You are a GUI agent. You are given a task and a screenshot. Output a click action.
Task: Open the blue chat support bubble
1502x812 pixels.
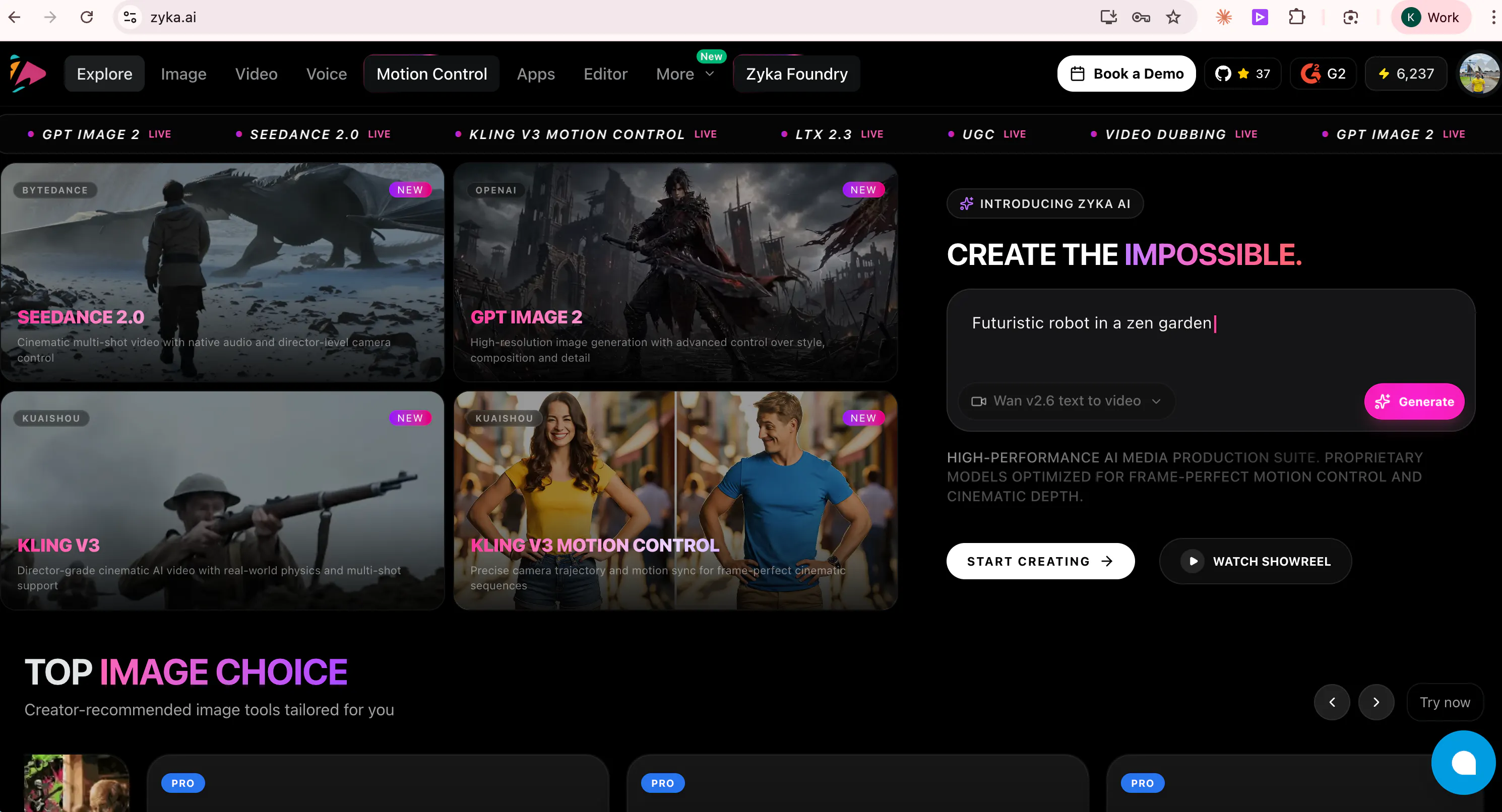(x=1463, y=762)
